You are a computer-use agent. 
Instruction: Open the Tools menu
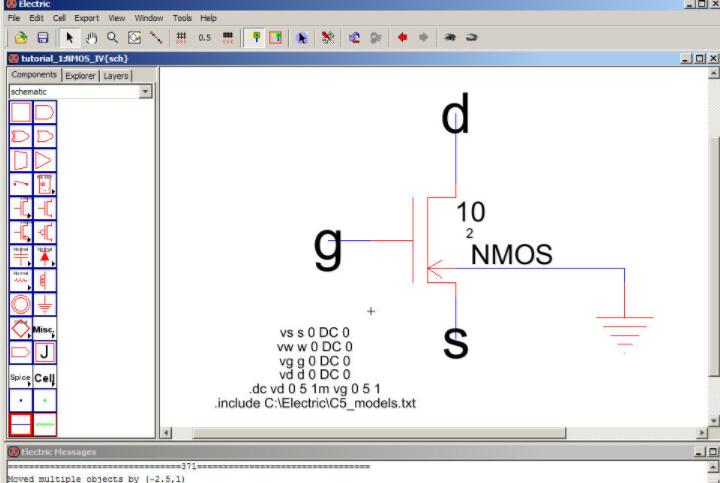pyautogui.click(x=181, y=18)
